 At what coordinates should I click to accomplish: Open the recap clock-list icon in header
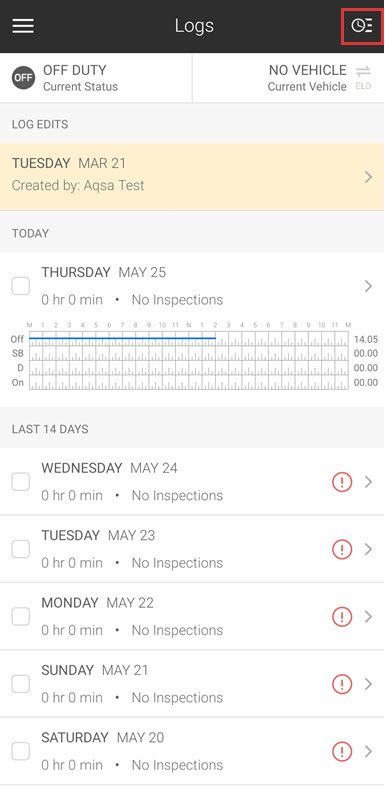click(361, 25)
